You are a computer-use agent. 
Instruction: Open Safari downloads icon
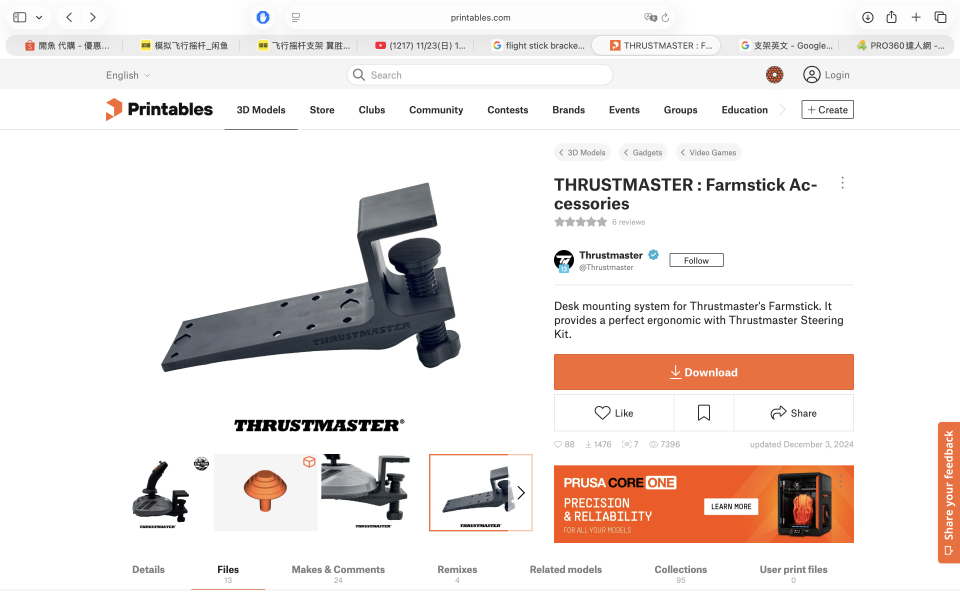(868, 17)
